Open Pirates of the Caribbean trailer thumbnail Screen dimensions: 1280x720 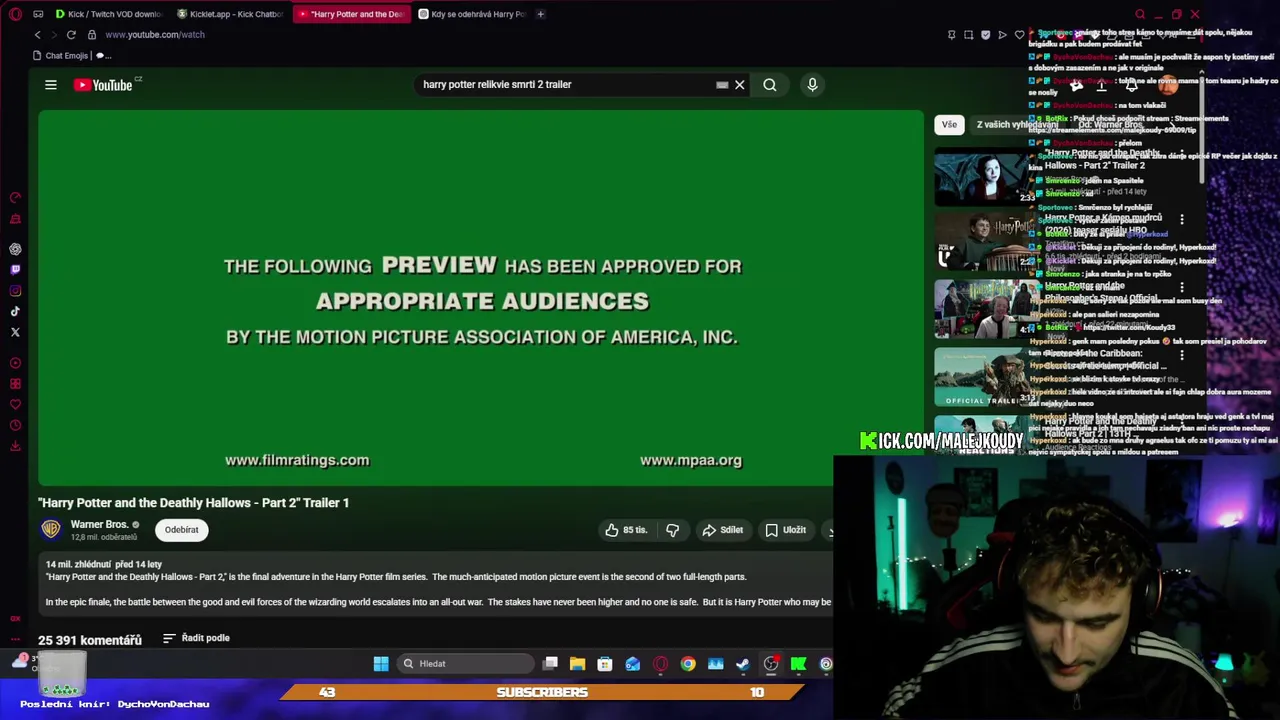[984, 375]
